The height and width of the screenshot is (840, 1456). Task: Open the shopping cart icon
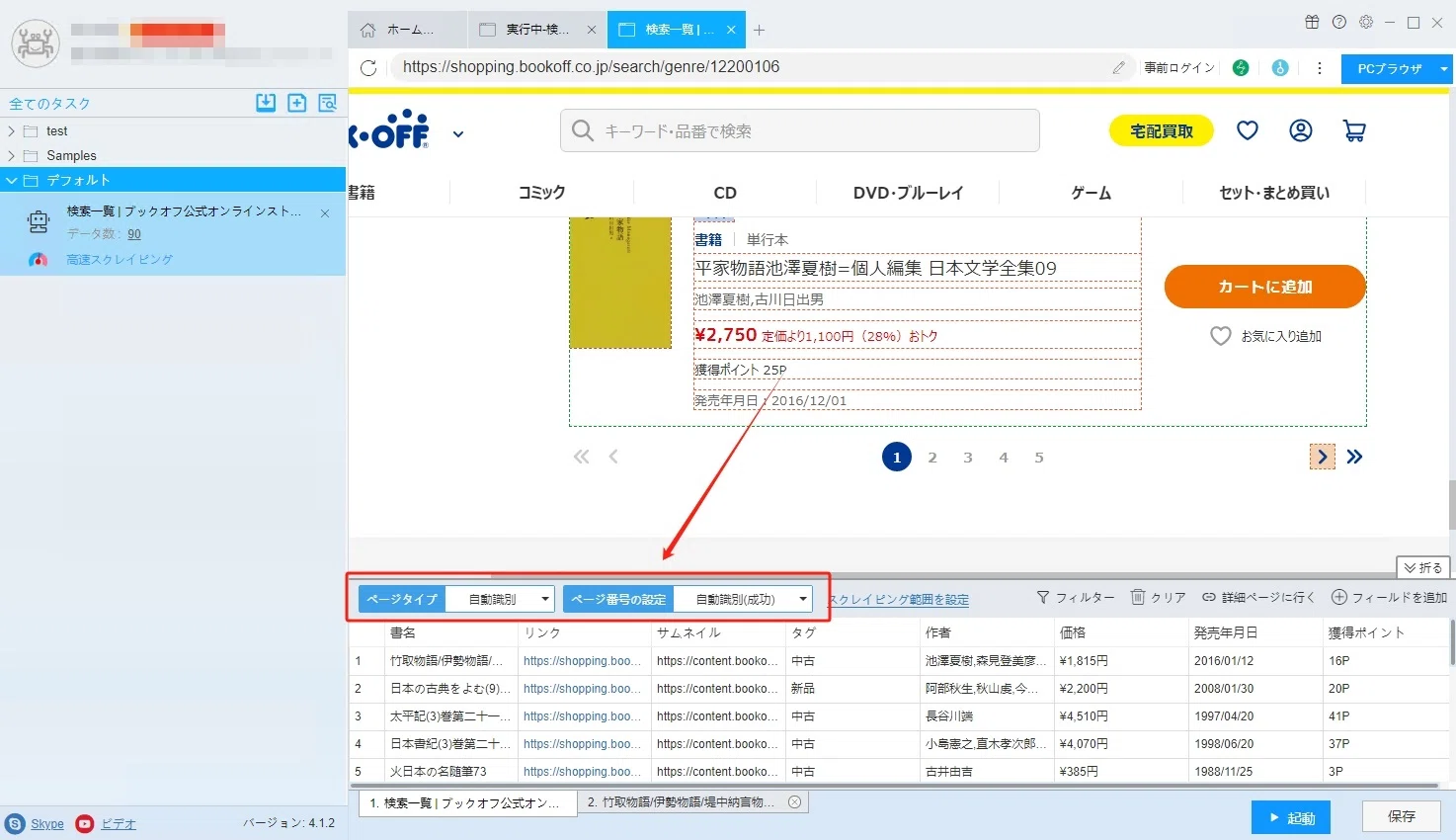[1354, 130]
